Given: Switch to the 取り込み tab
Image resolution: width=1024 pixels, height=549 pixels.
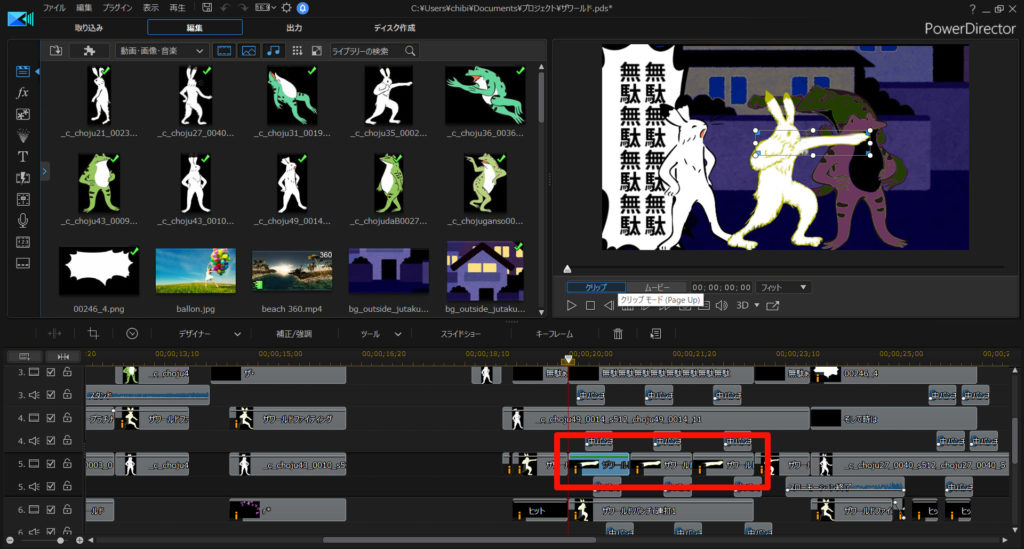Looking at the screenshot, I should click(x=89, y=27).
